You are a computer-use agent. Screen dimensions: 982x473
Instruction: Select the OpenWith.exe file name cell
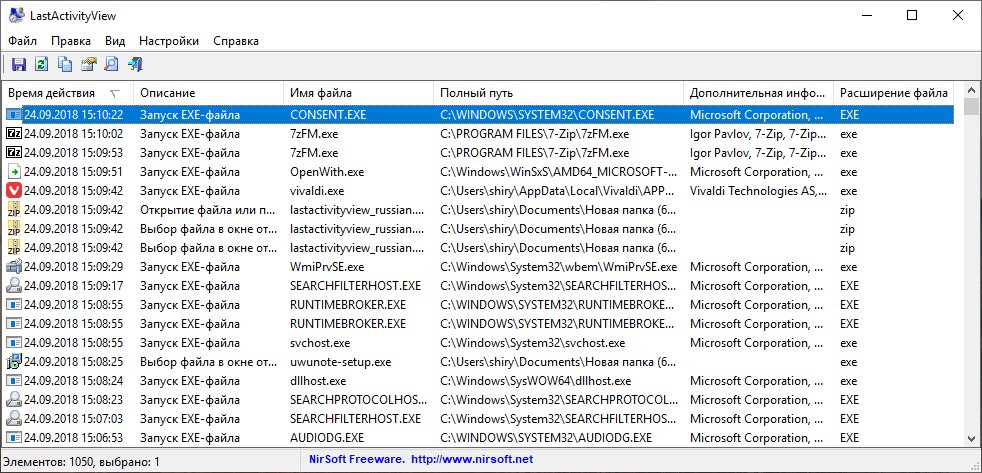point(327,172)
